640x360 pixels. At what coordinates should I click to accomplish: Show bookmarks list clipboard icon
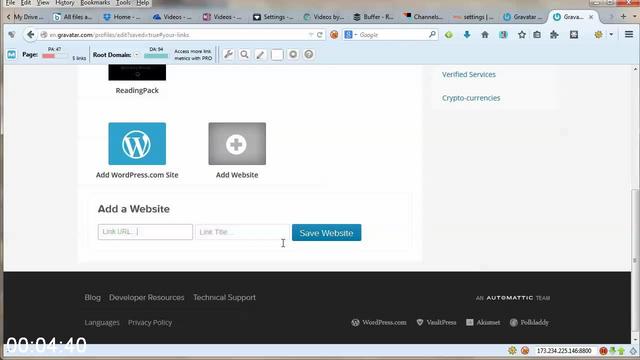pos(537,35)
